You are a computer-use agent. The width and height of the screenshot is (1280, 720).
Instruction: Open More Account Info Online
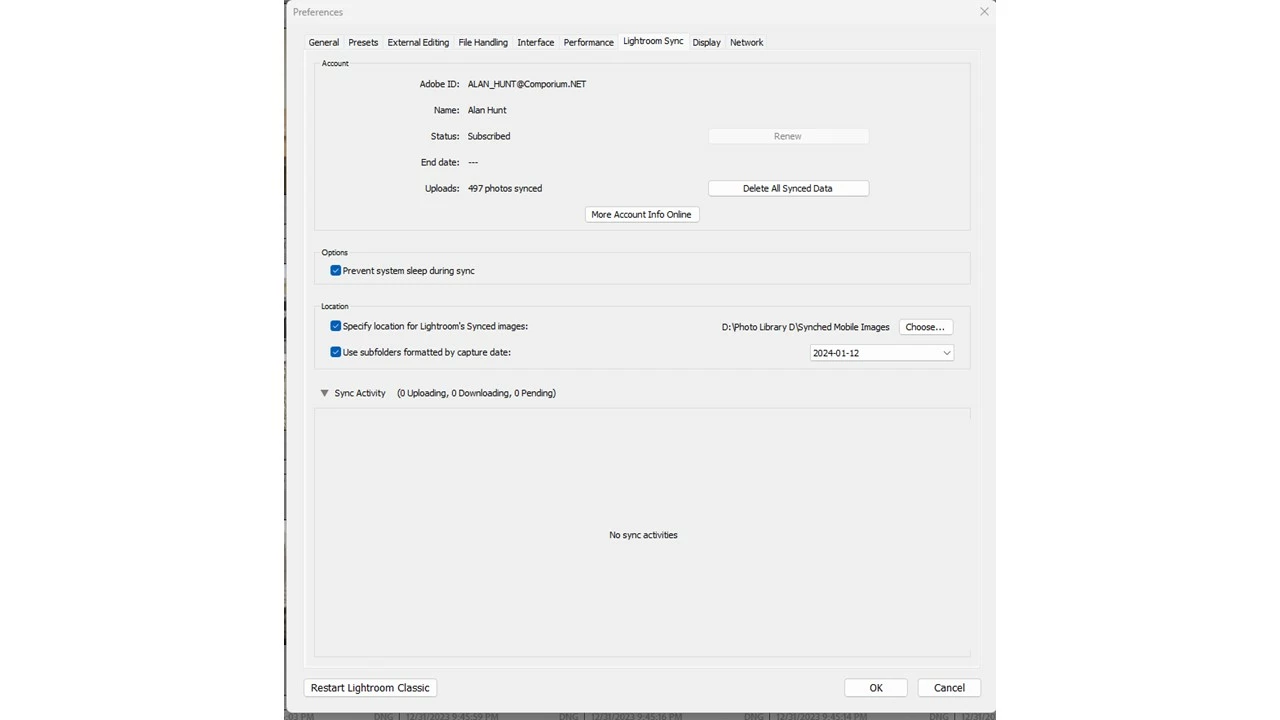tap(641, 214)
